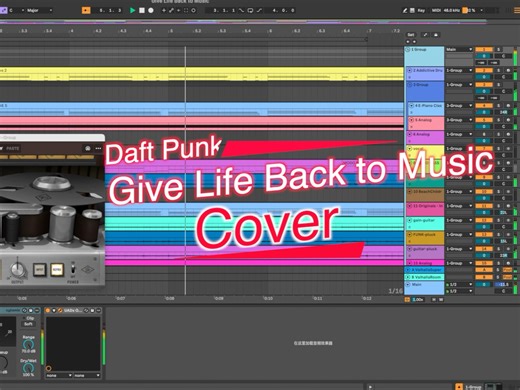
Task: Toggle the computer MIDI keyboard icon
Action: pyautogui.click(x=412, y=10)
